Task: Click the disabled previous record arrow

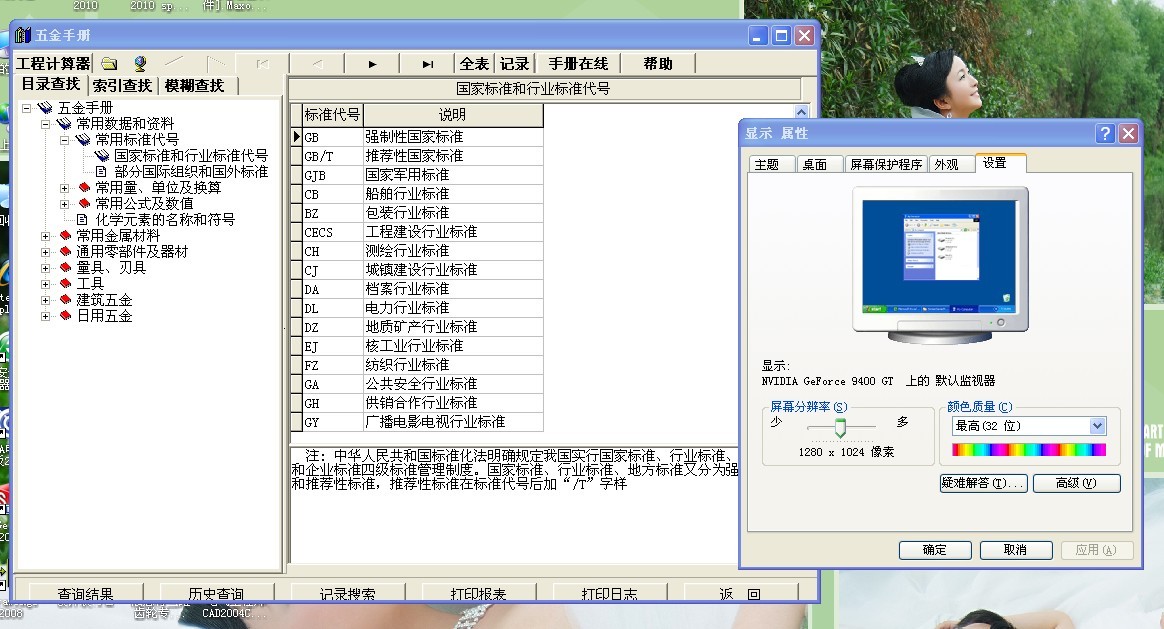Action: click(318, 65)
